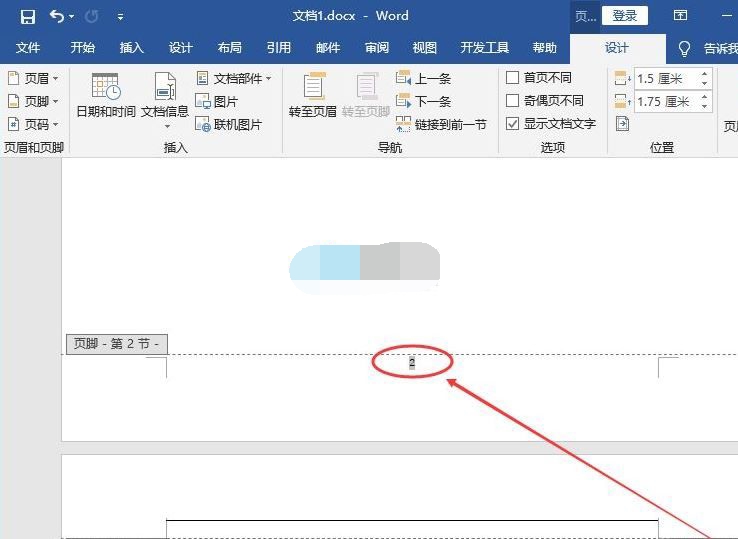Click the Login (登录) button
This screenshot has width=738, height=539.
(x=625, y=16)
